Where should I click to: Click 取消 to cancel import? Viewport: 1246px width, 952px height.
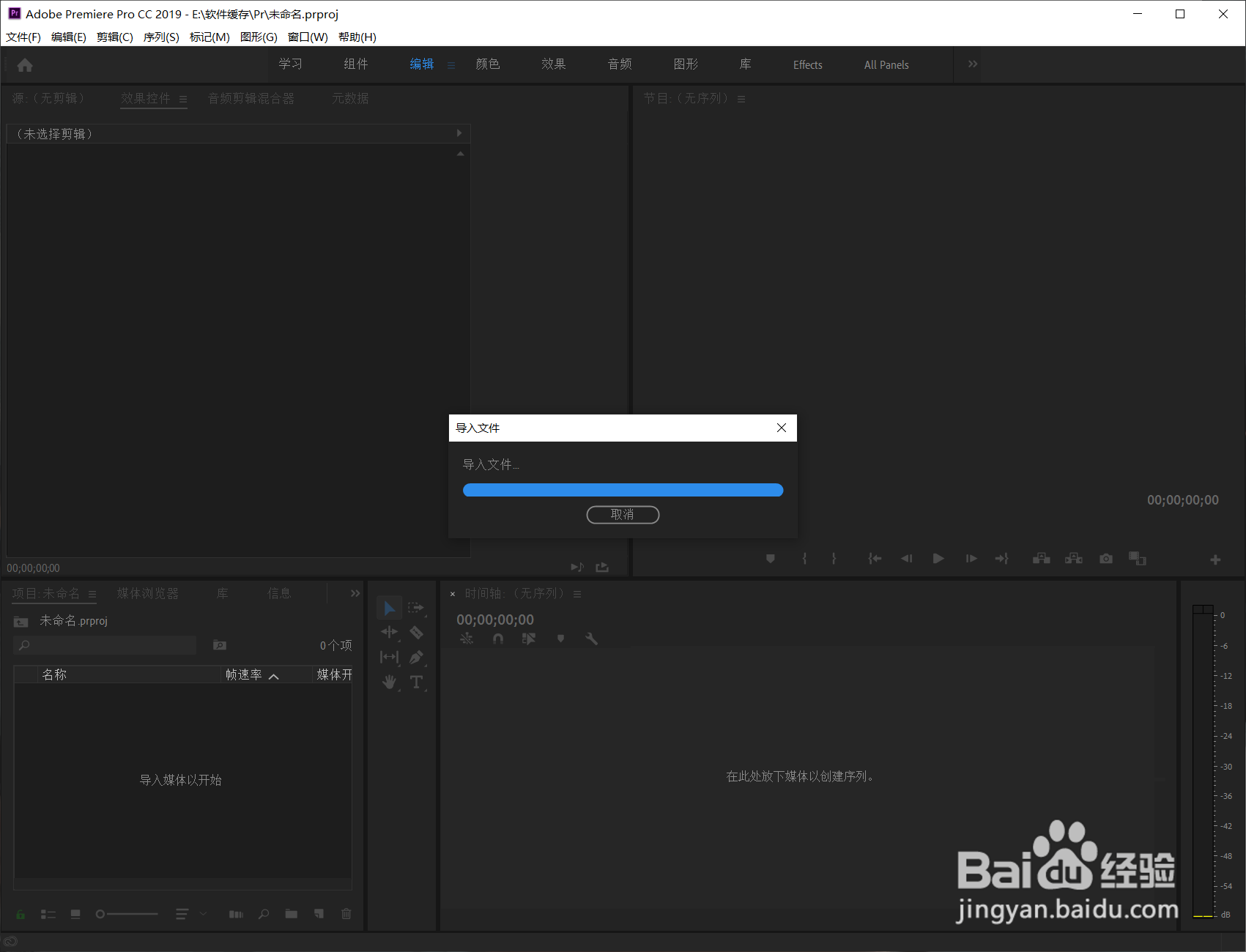click(623, 515)
